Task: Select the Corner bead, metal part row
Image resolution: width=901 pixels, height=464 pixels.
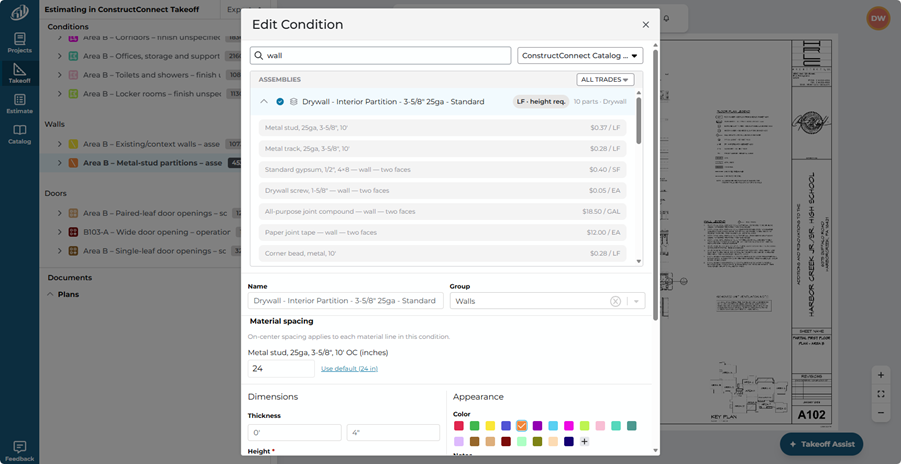Action: 442,253
